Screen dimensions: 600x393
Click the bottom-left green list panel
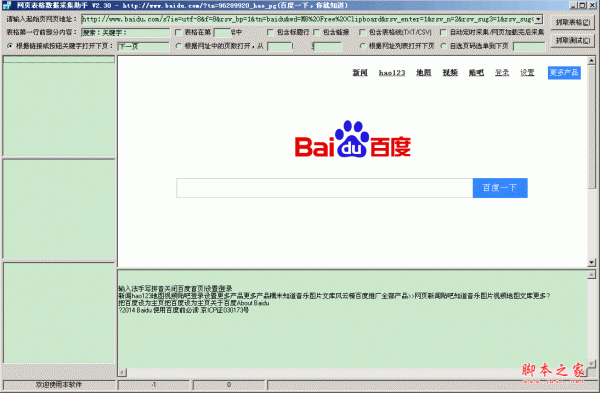tap(59, 313)
